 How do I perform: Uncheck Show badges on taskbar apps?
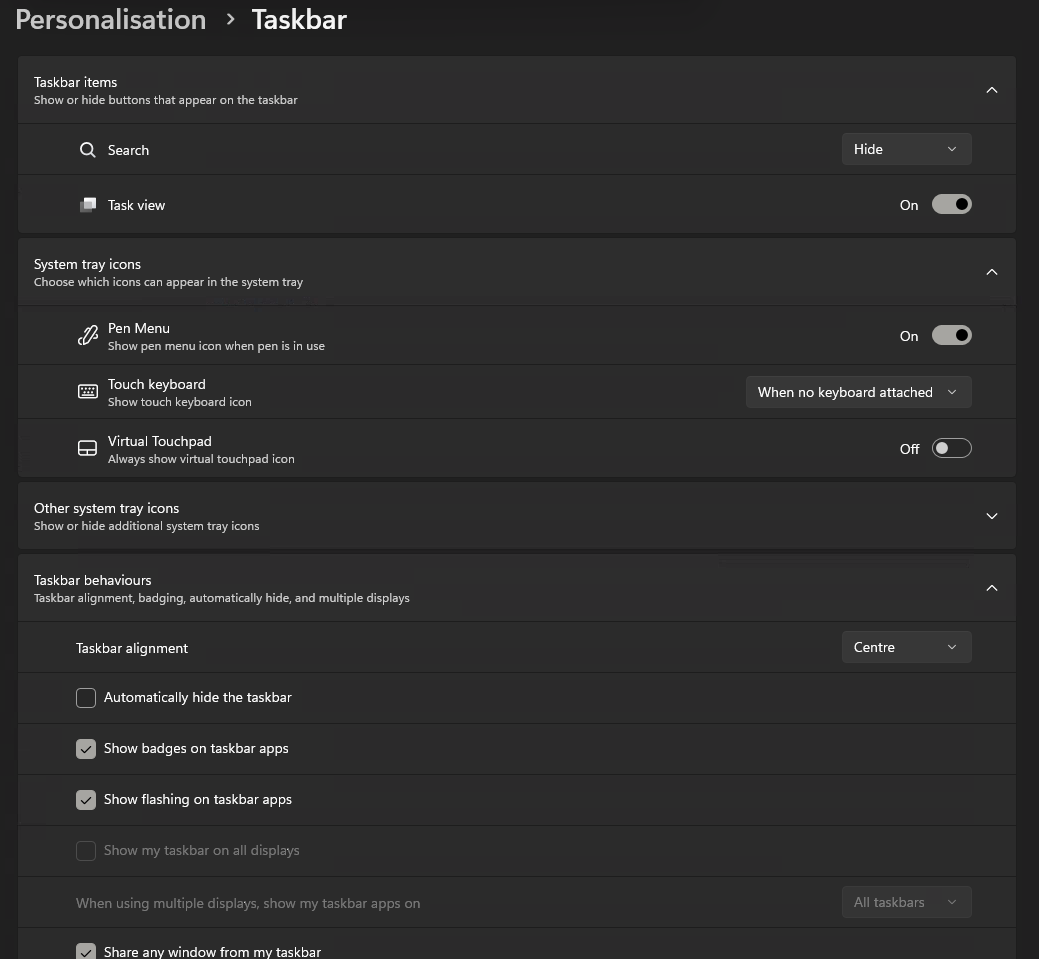[86, 749]
